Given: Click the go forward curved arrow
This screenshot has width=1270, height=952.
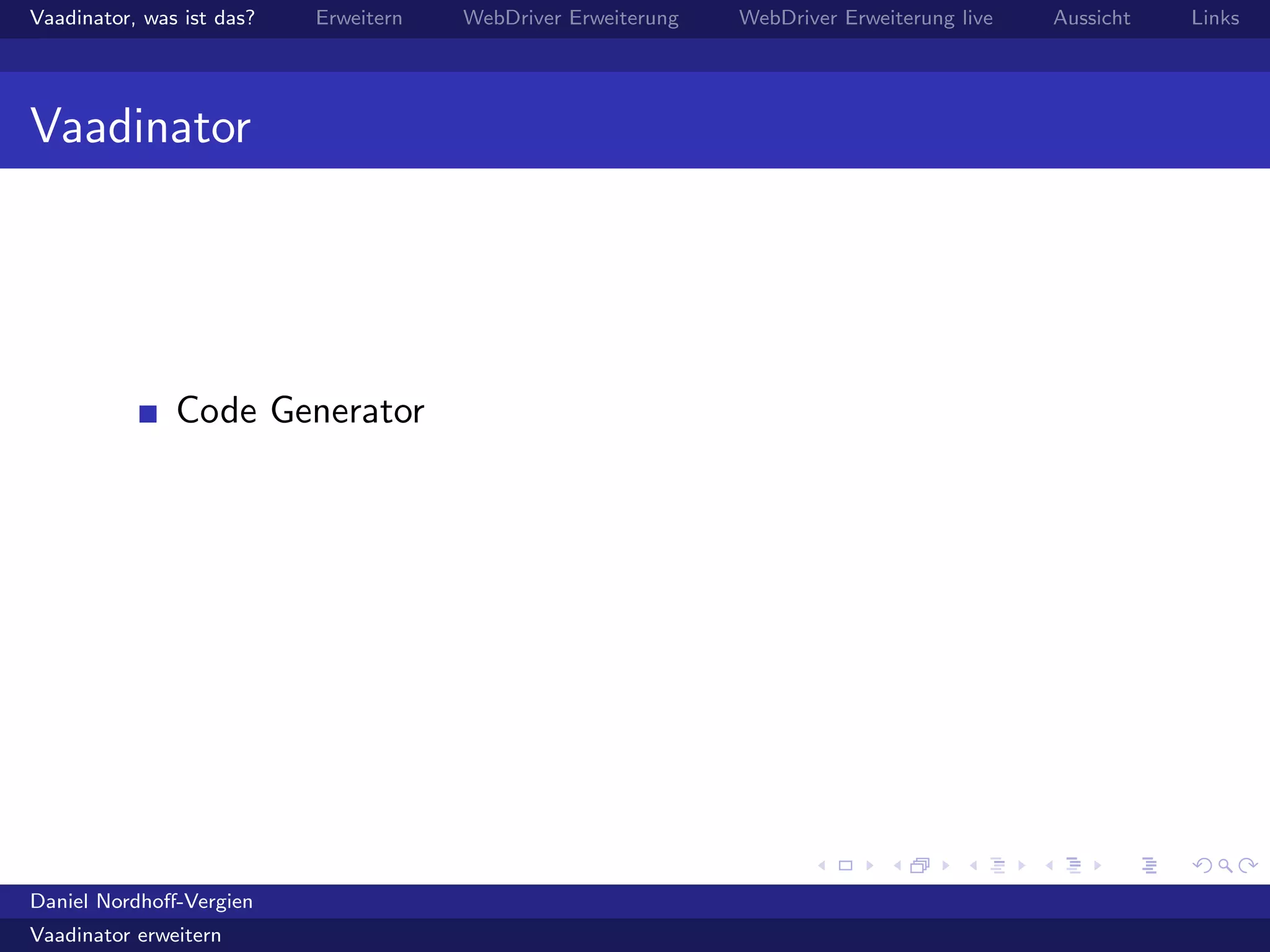Looking at the screenshot, I should 1248,865.
